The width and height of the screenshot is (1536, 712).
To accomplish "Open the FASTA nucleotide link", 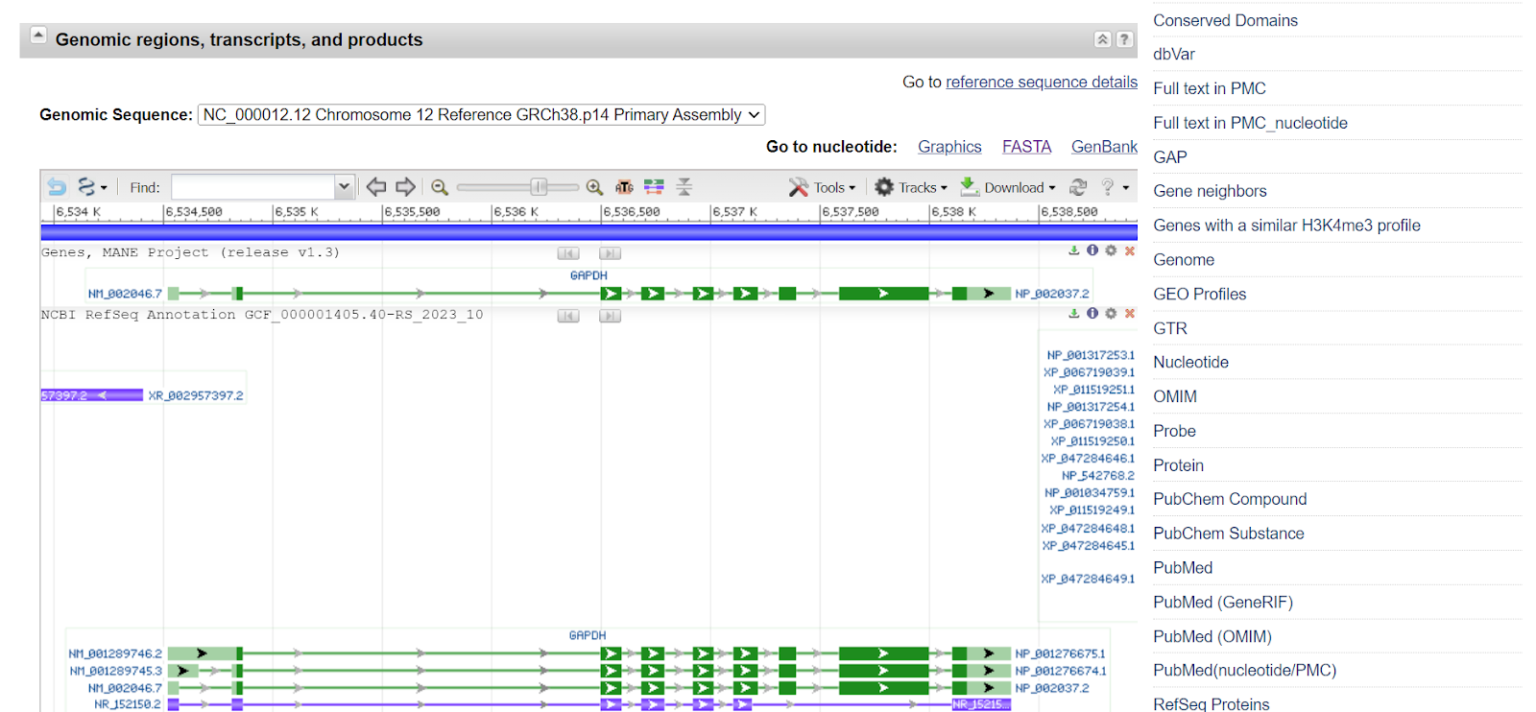I will (1026, 147).
